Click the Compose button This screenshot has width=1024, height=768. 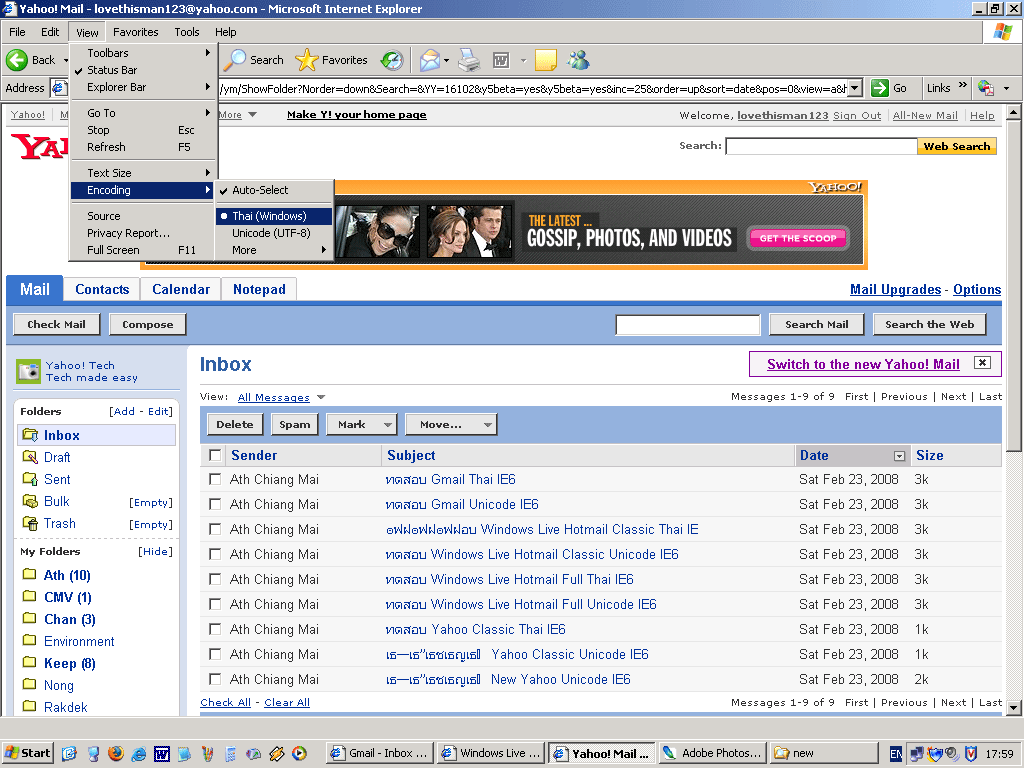click(148, 325)
